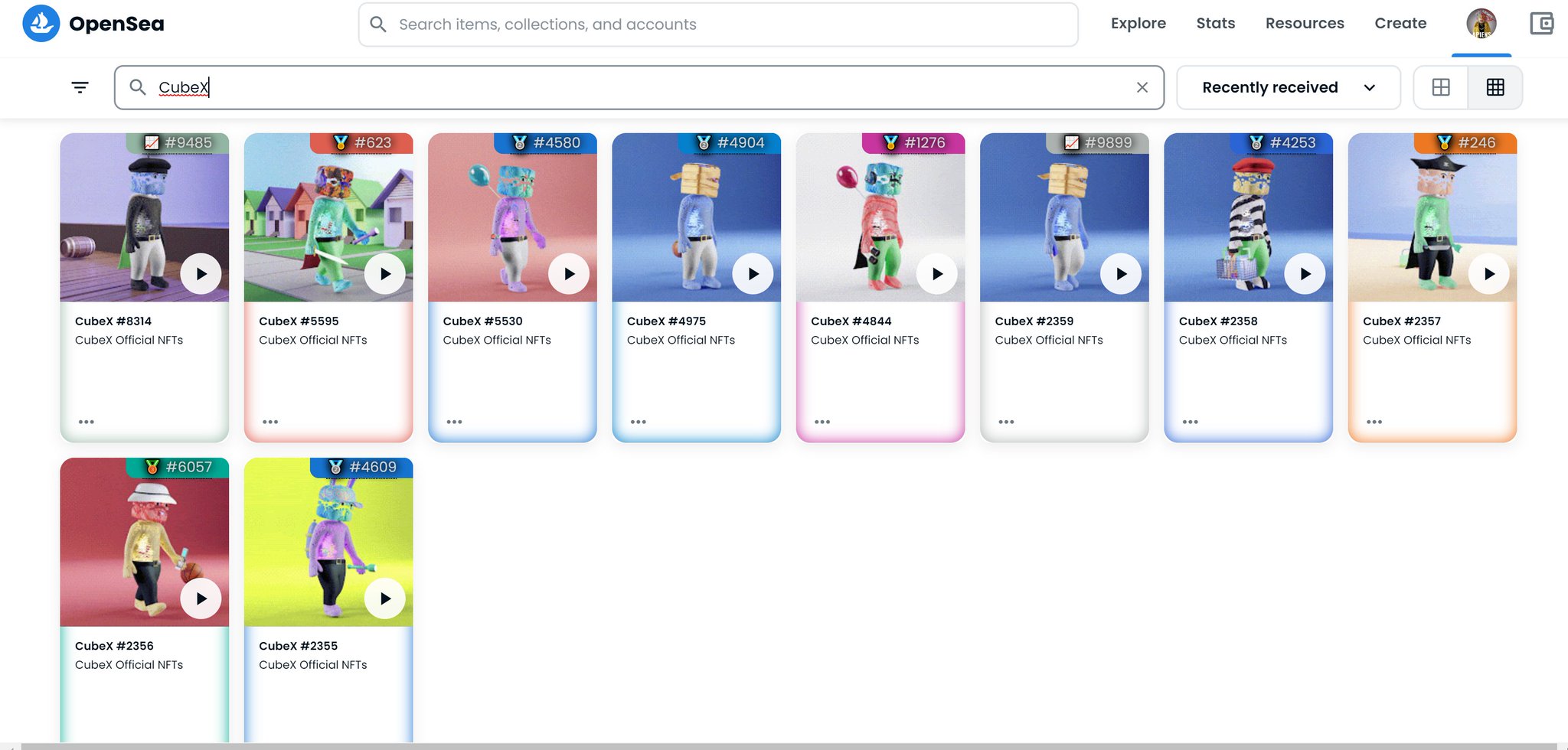
Task: Open collection link under CubeX #8314
Action: coord(129,340)
